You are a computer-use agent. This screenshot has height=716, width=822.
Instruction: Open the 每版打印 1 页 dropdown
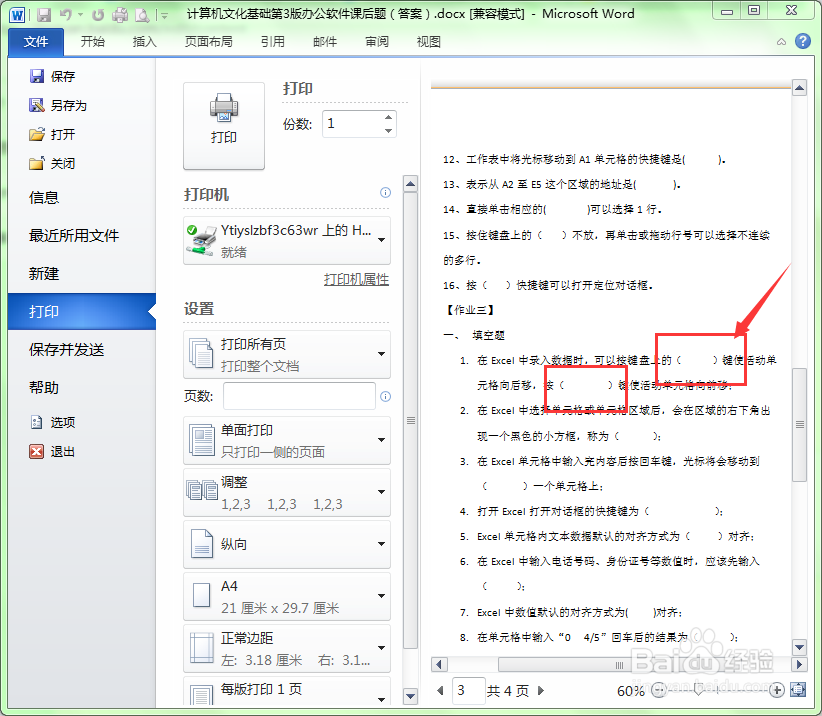click(x=287, y=692)
